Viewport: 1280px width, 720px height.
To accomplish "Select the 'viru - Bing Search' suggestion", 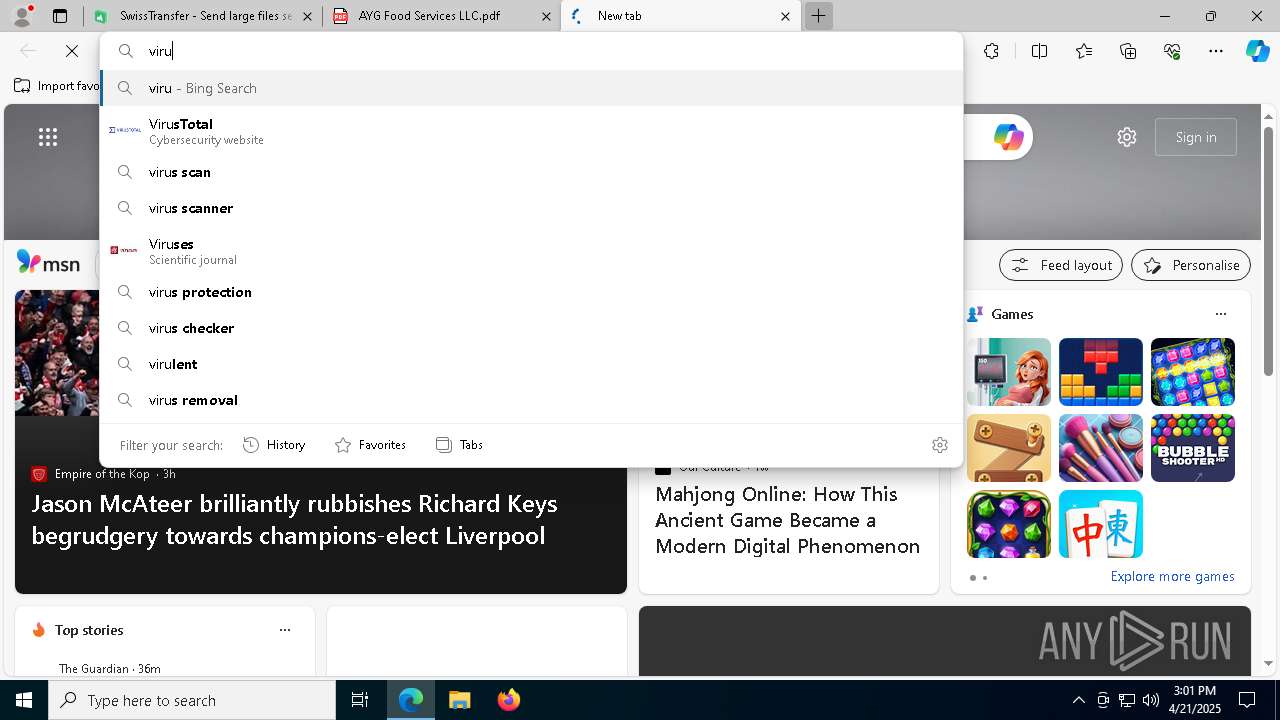I will 531,88.
